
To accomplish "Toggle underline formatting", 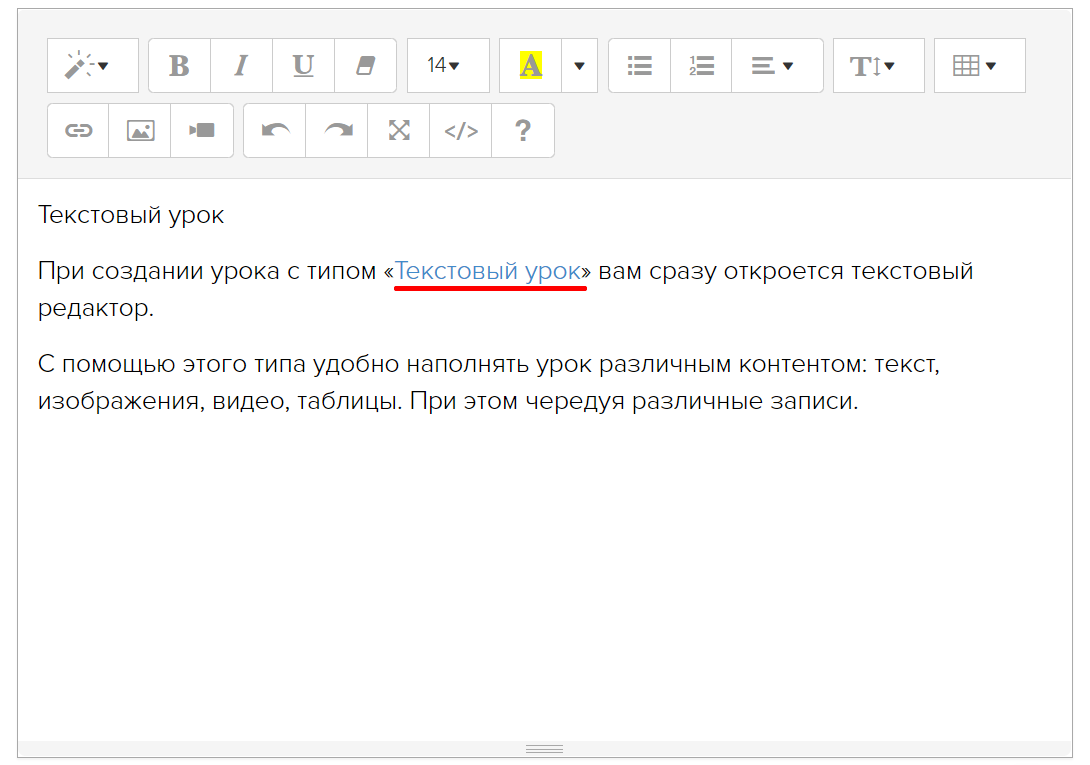I will point(303,66).
